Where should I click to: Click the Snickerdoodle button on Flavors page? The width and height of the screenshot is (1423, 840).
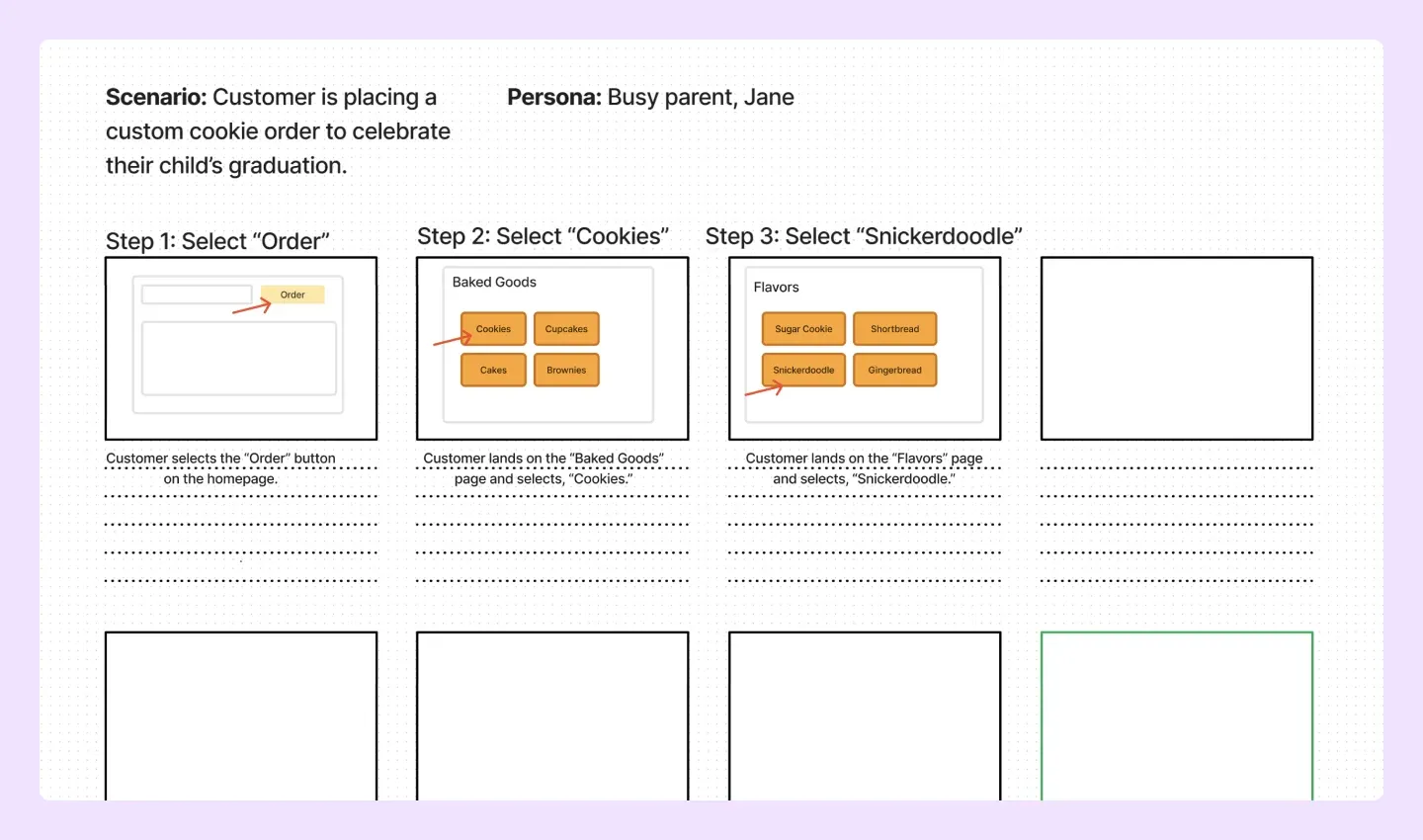pos(802,370)
